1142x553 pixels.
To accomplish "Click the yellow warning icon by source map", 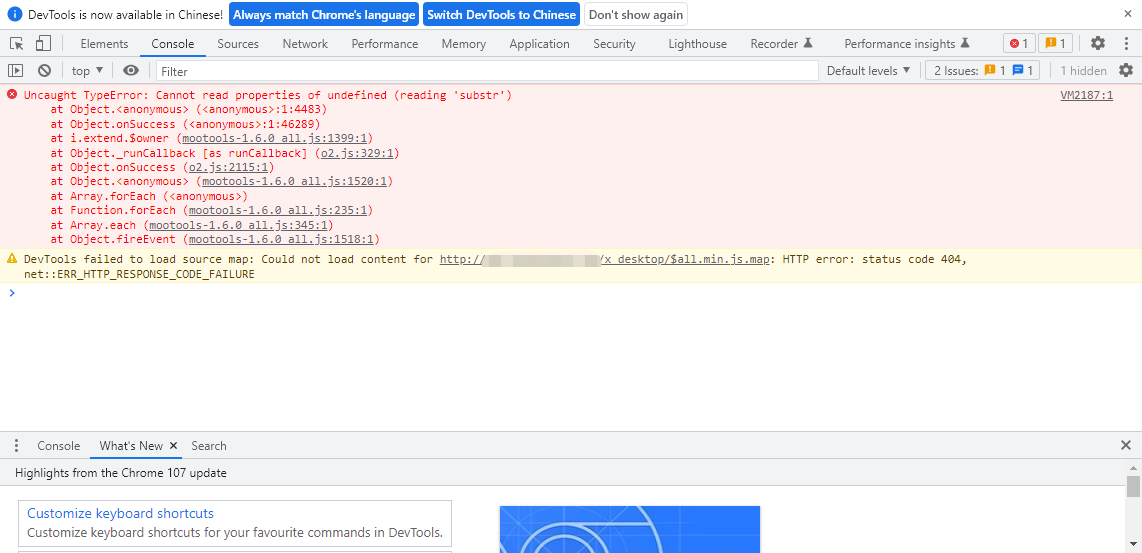I will pos(12,259).
